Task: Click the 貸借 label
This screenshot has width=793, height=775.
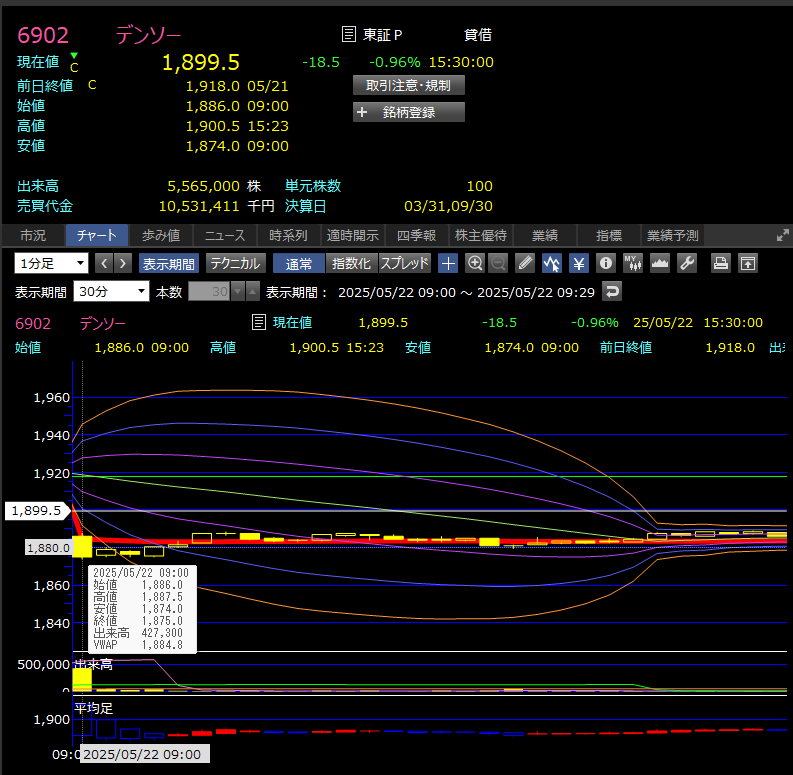Action: [x=478, y=35]
